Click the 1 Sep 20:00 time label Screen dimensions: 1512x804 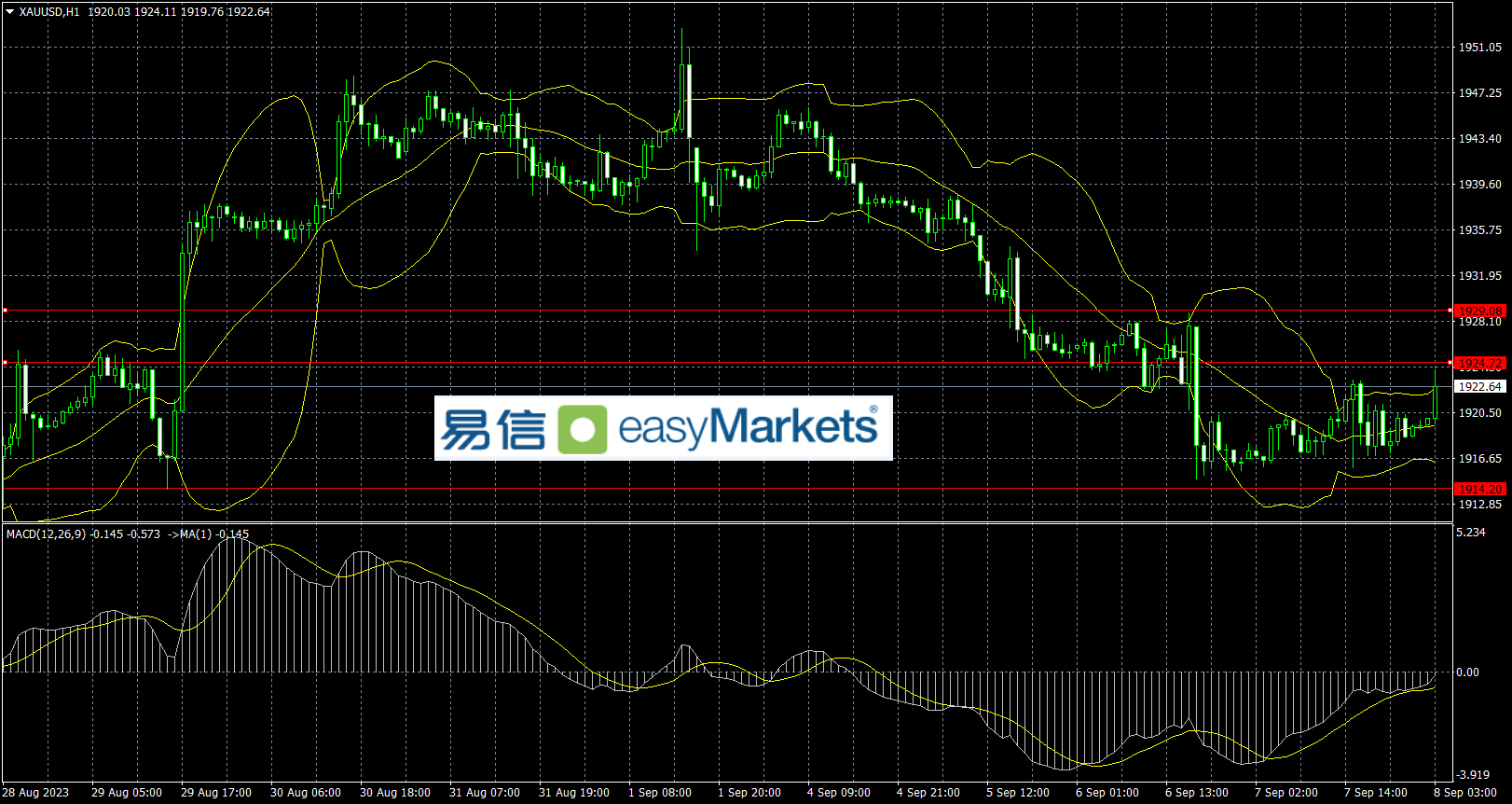coord(749,793)
